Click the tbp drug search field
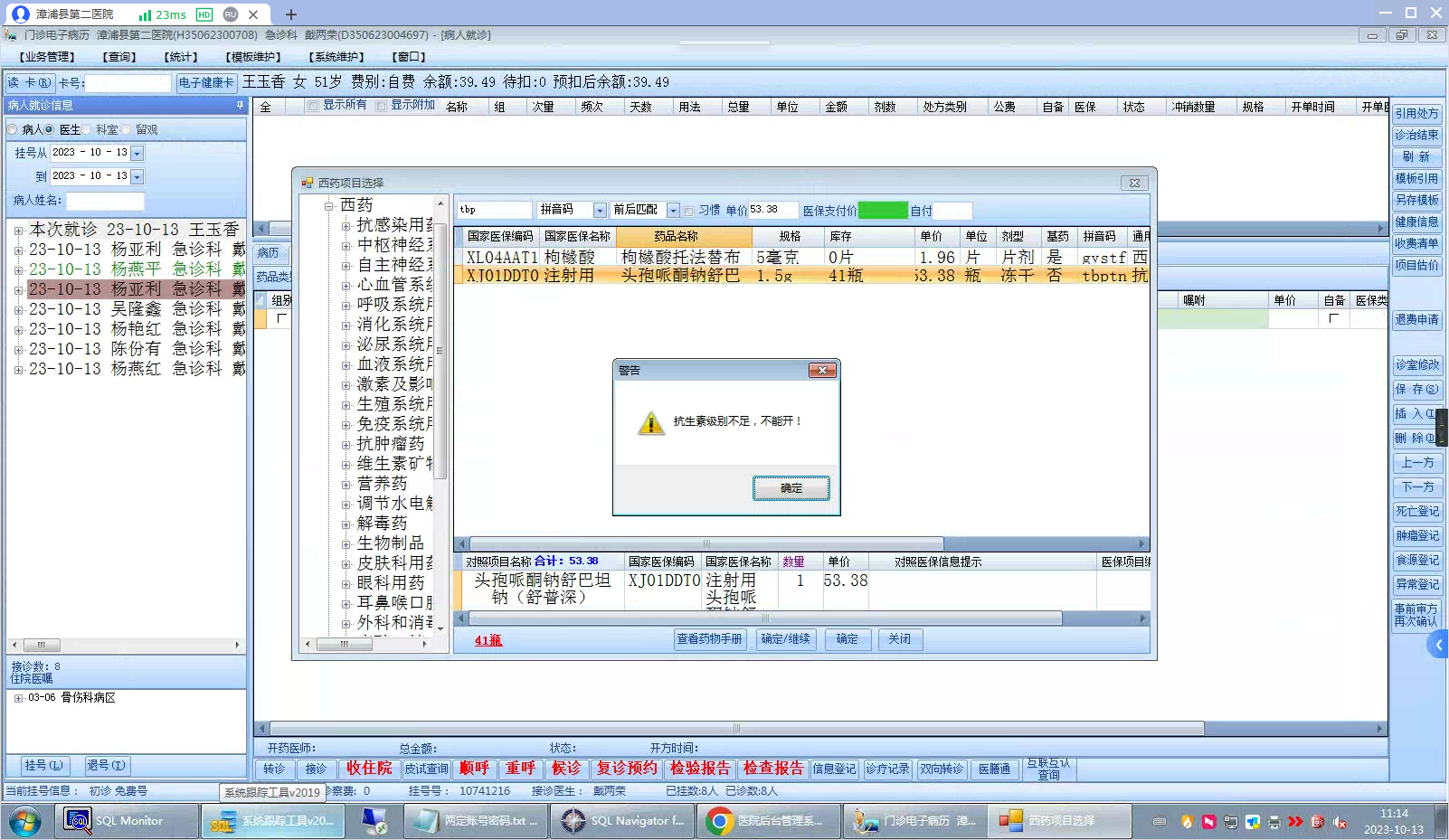1449x840 pixels. point(494,210)
